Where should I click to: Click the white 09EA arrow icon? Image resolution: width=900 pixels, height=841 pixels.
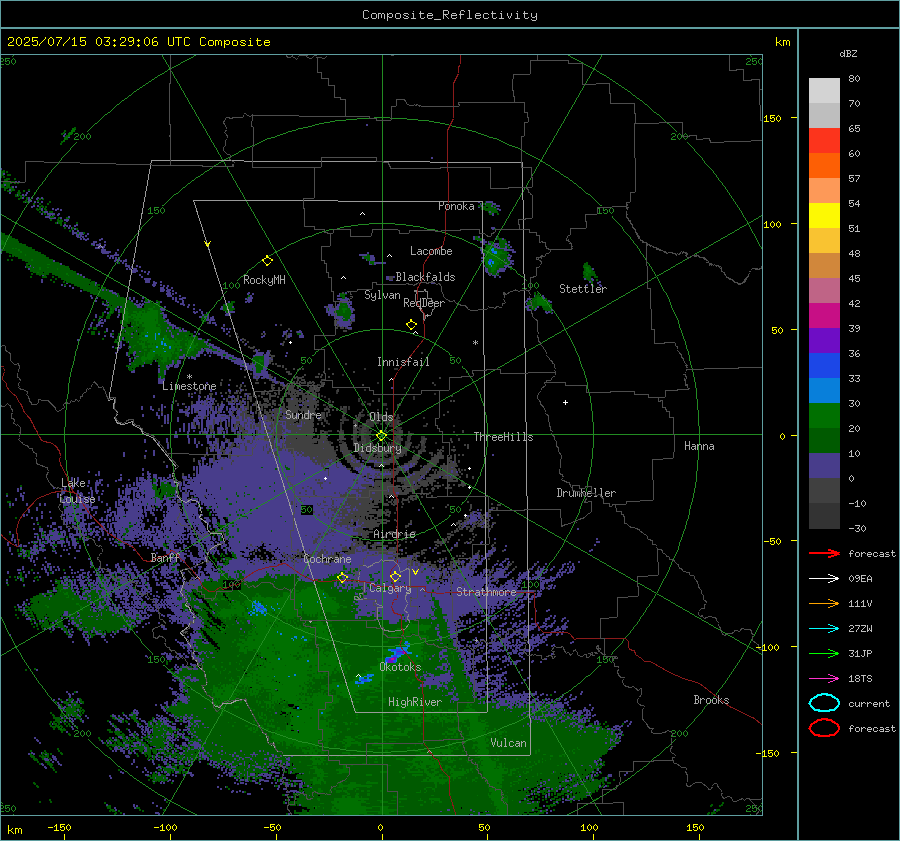[824, 579]
